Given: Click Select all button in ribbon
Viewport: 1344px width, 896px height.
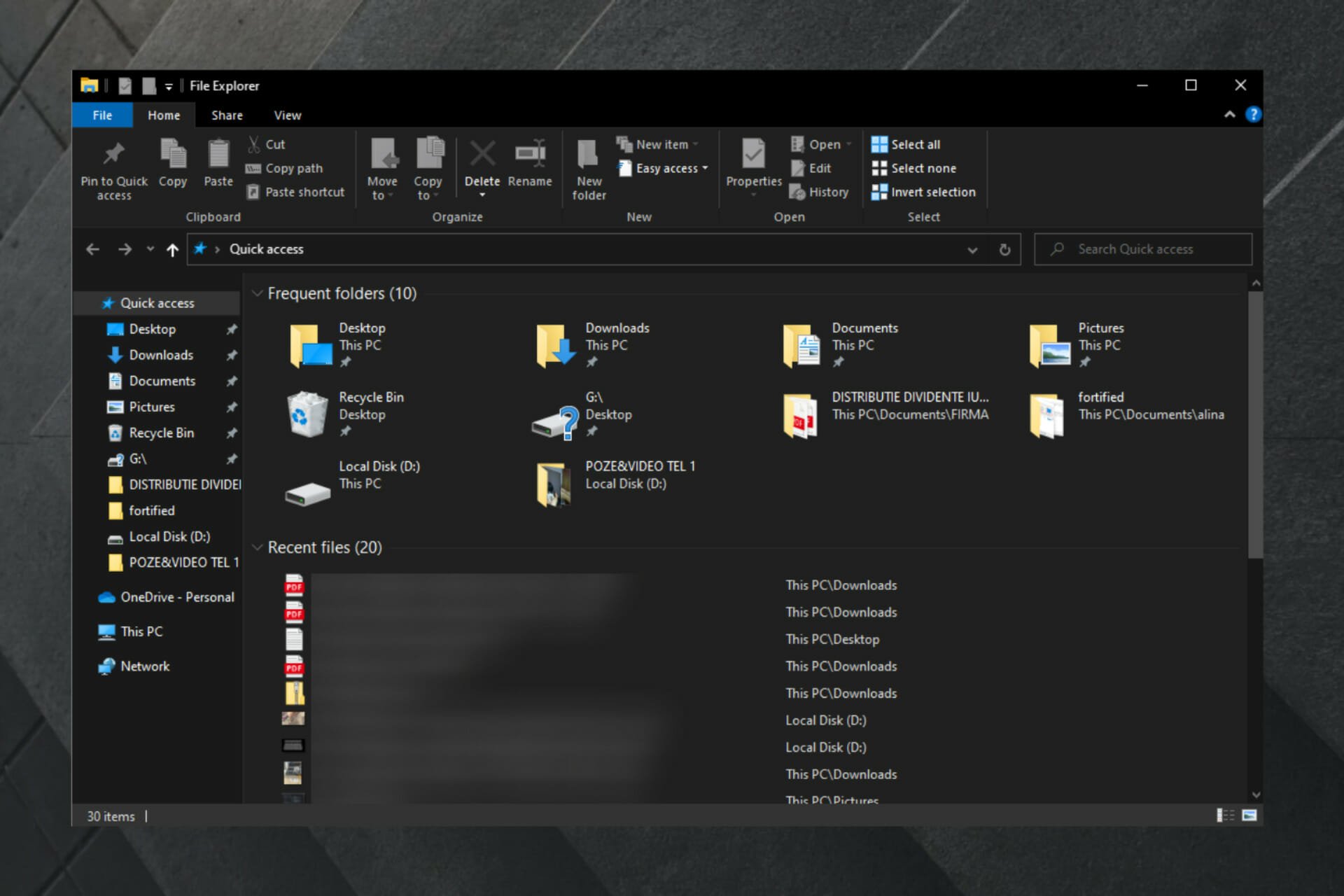Looking at the screenshot, I should pos(908,143).
